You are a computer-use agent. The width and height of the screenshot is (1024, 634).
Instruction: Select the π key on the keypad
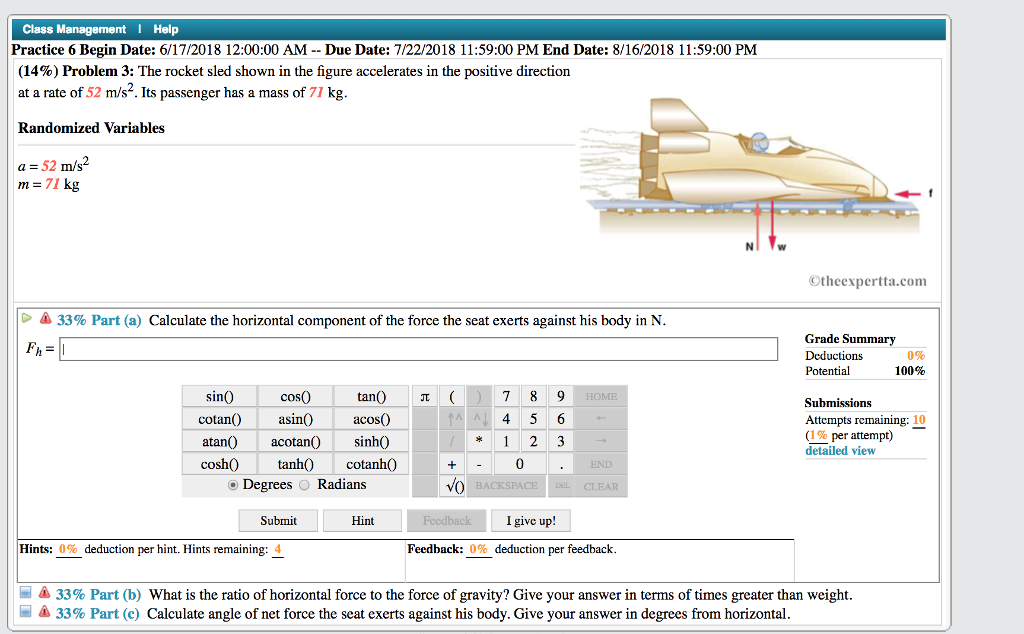click(x=424, y=396)
